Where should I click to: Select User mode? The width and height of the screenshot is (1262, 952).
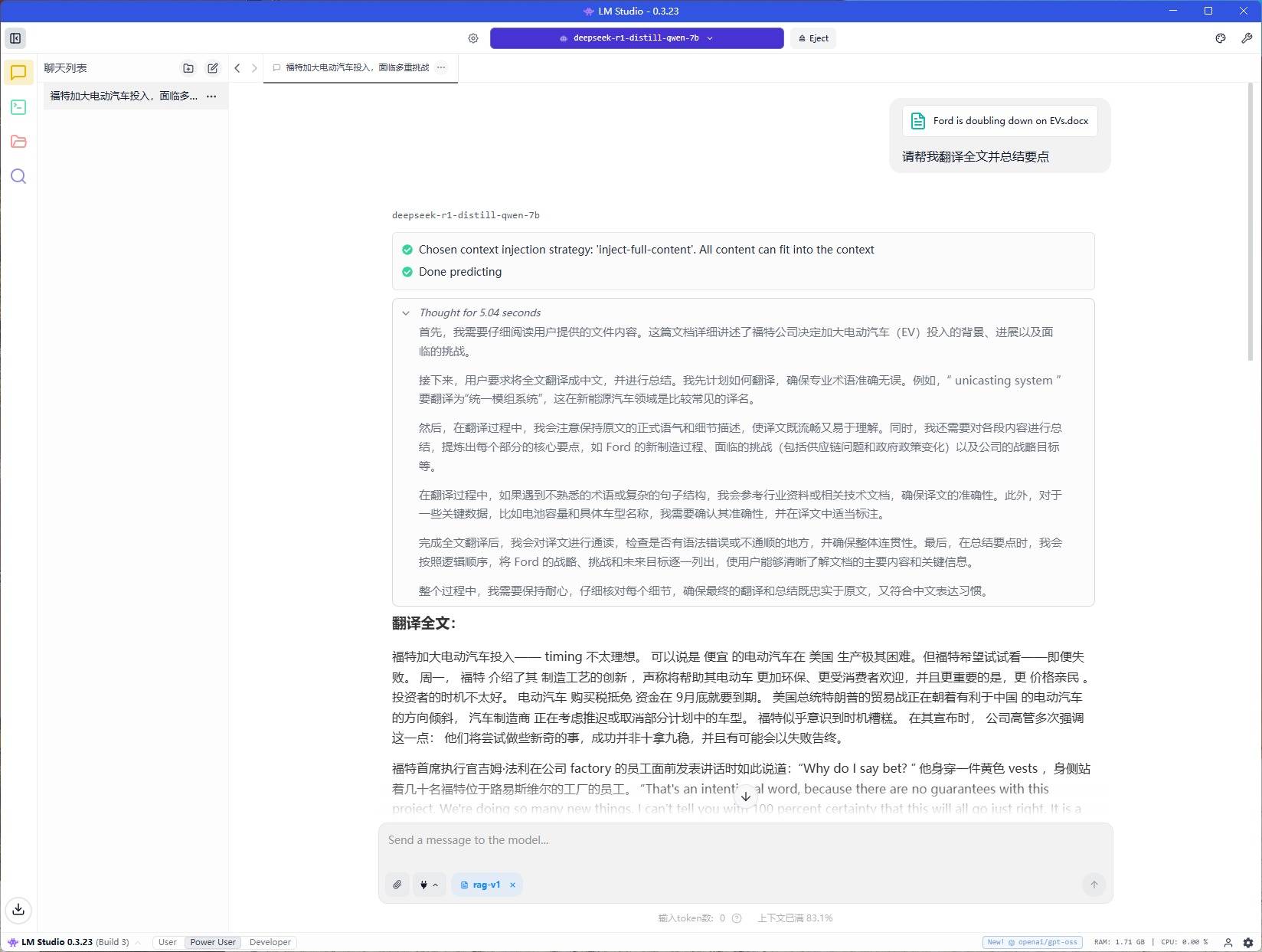[x=167, y=942]
